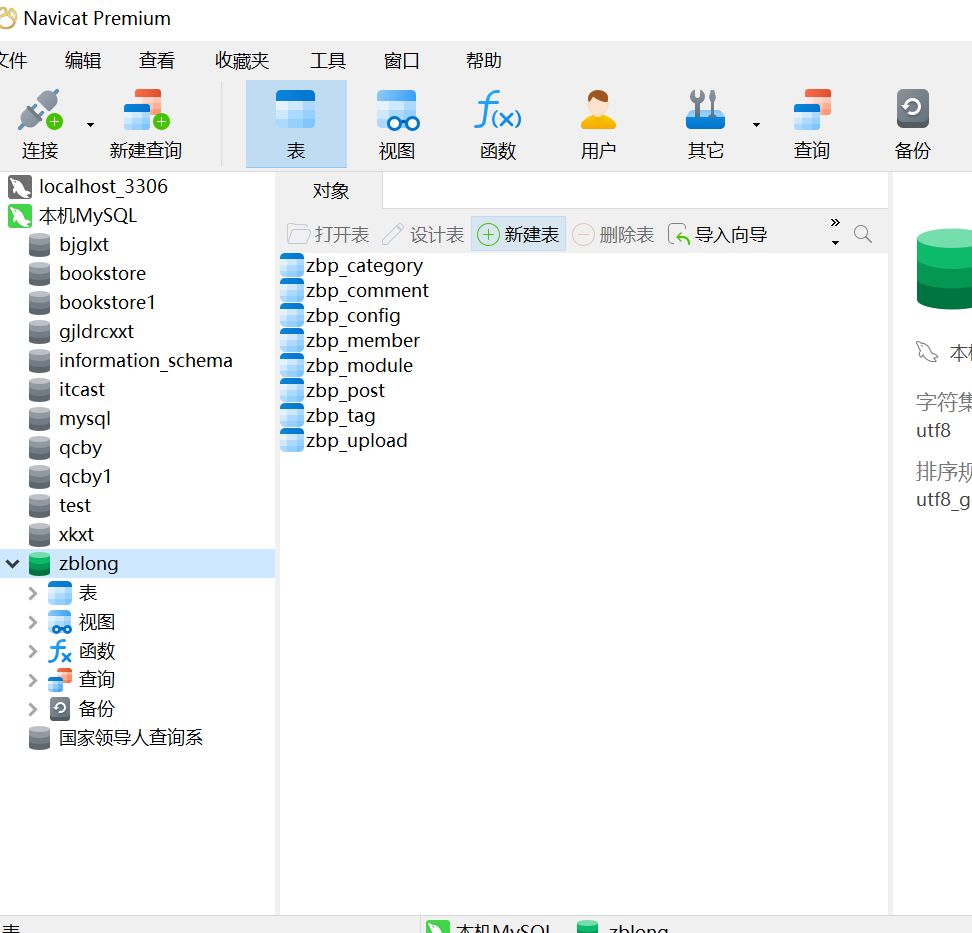The width and height of the screenshot is (972, 933).
Task: Open the 查看 menu
Action: point(157,60)
